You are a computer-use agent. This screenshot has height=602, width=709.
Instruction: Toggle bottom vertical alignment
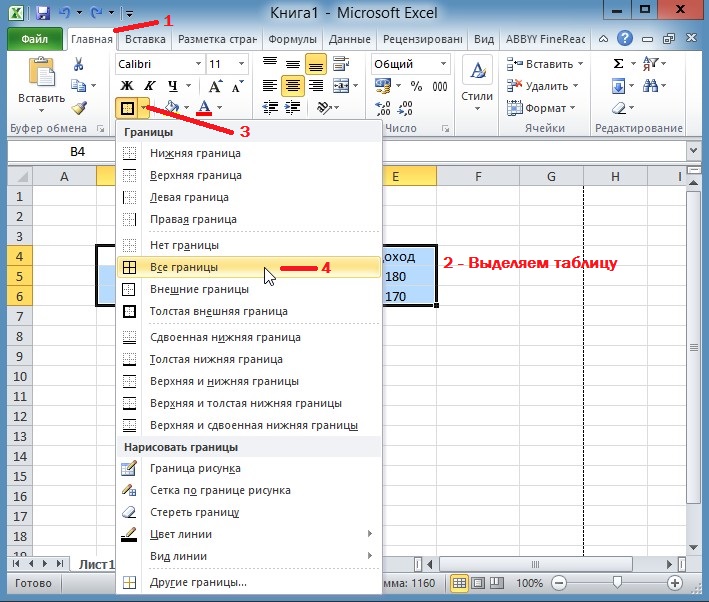tap(315, 64)
